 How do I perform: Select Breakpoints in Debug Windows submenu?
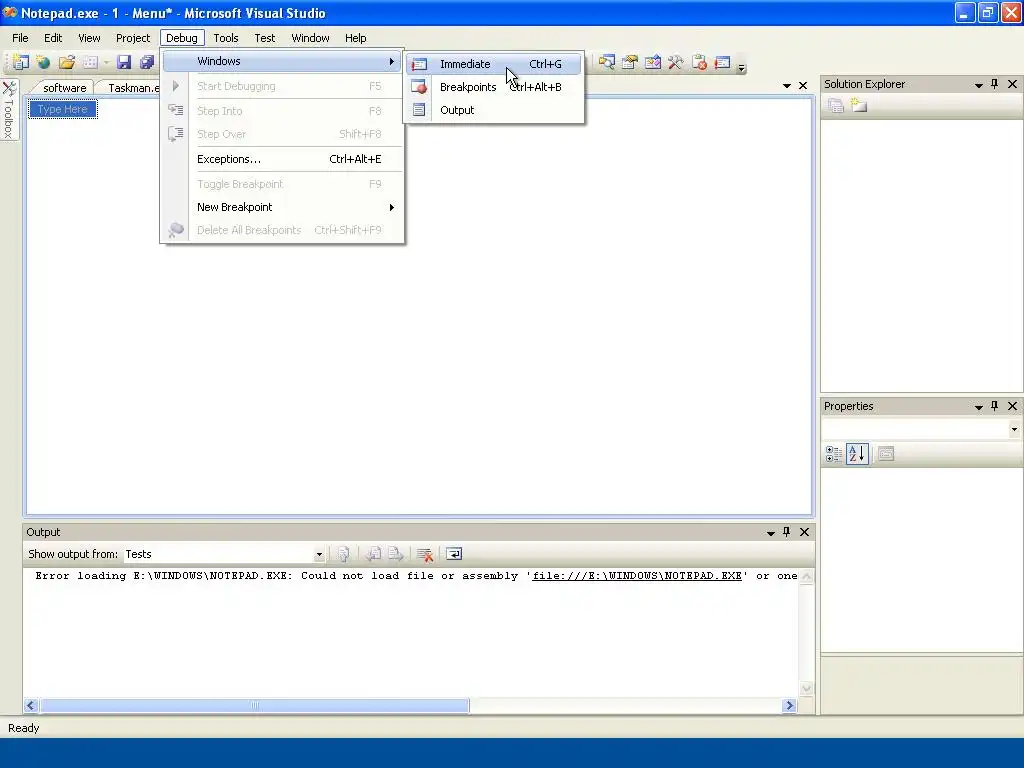tap(494, 87)
